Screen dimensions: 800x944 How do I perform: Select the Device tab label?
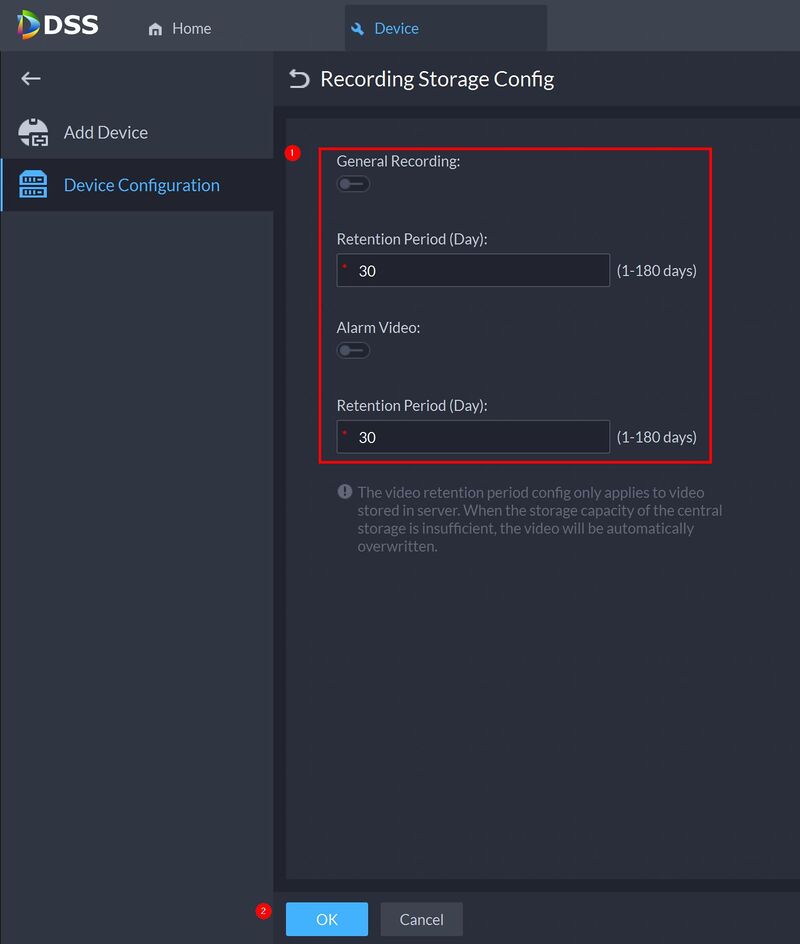[396, 28]
